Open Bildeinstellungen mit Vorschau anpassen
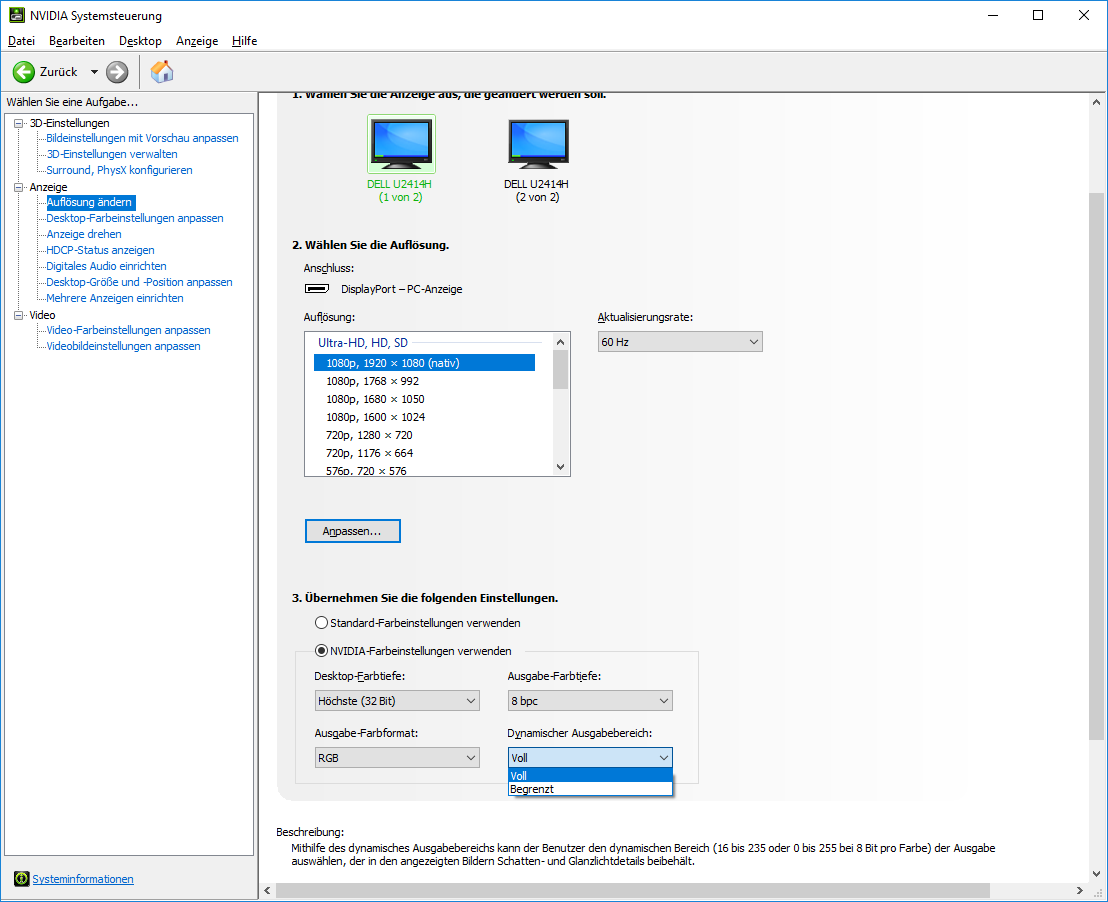This screenshot has width=1108, height=902. tap(142, 138)
